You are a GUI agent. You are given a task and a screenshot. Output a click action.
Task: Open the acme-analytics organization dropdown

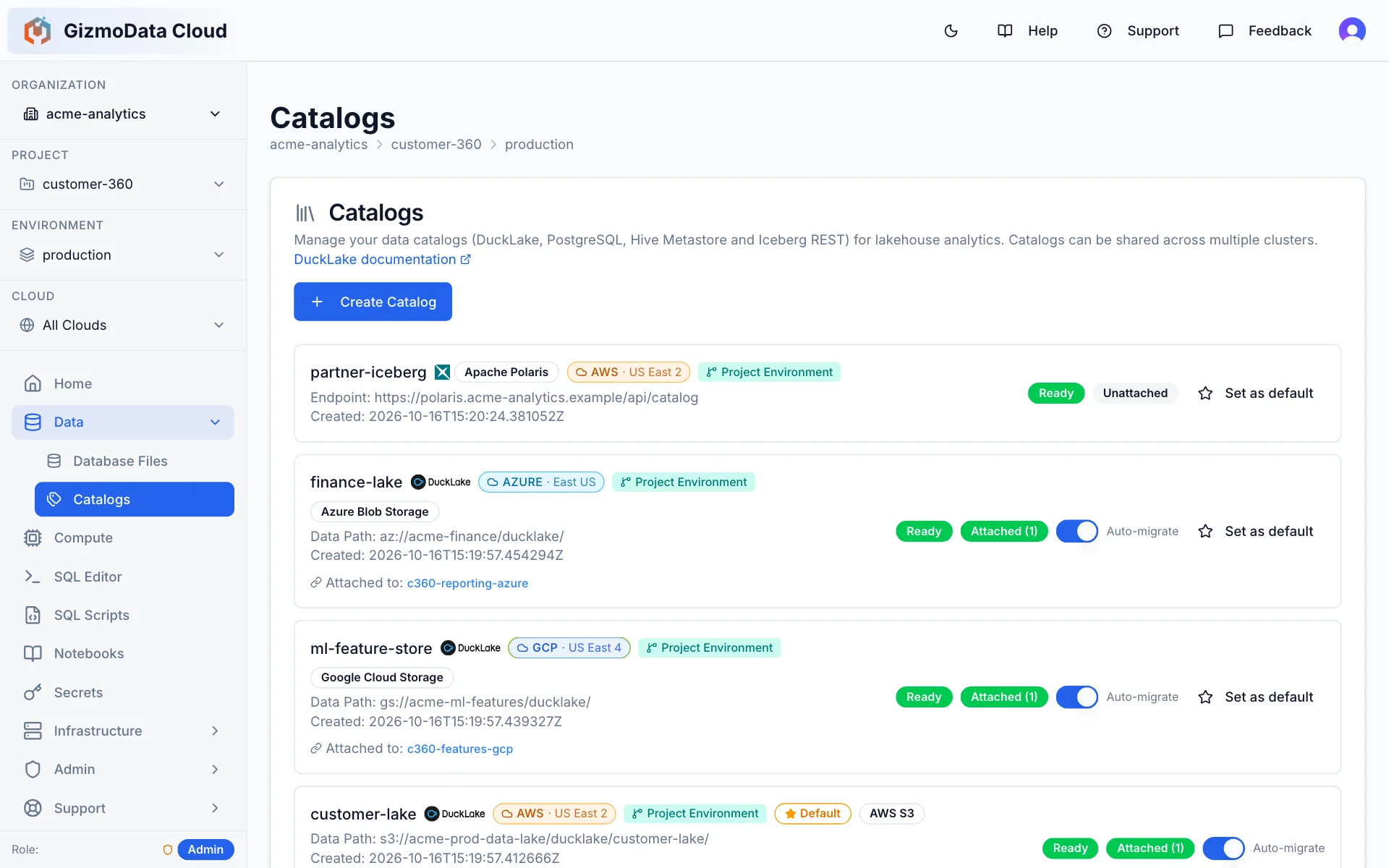click(x=123, y=114)
